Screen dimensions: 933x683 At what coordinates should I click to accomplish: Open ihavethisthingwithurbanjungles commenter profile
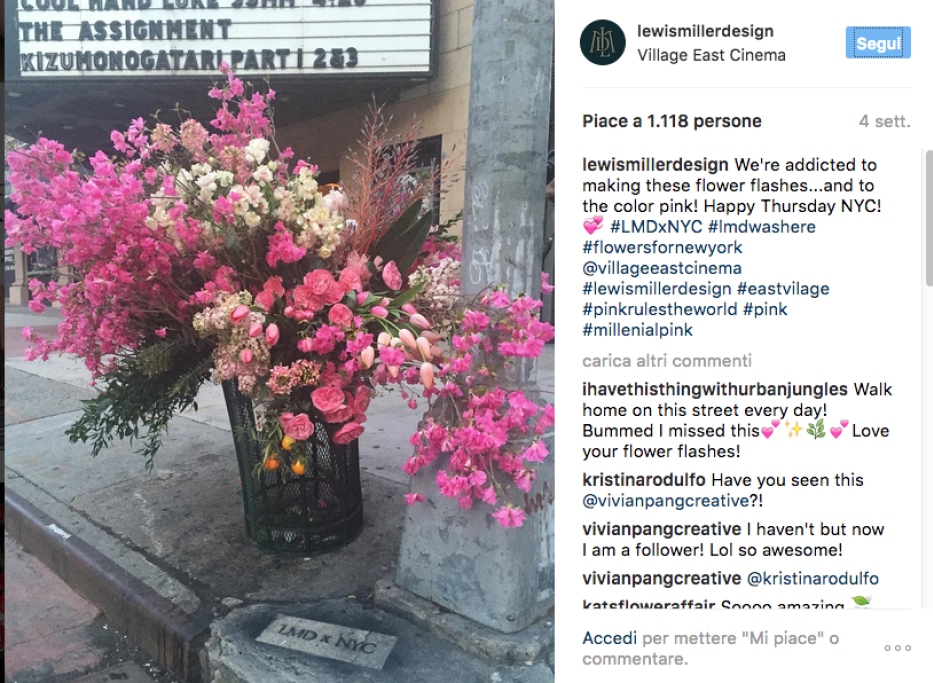[x=715, y=390]
